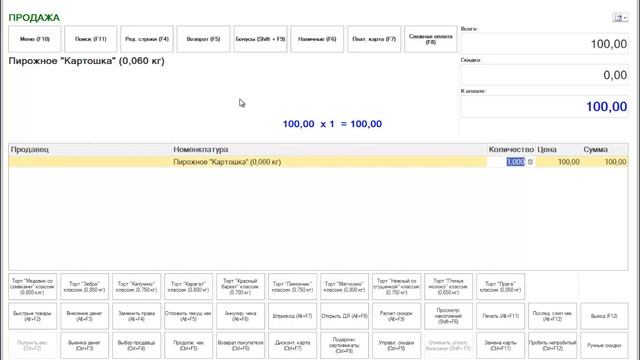Click Аннулир. чека (Alt+F6) button

pyautogui.click(x=240, y=316)
